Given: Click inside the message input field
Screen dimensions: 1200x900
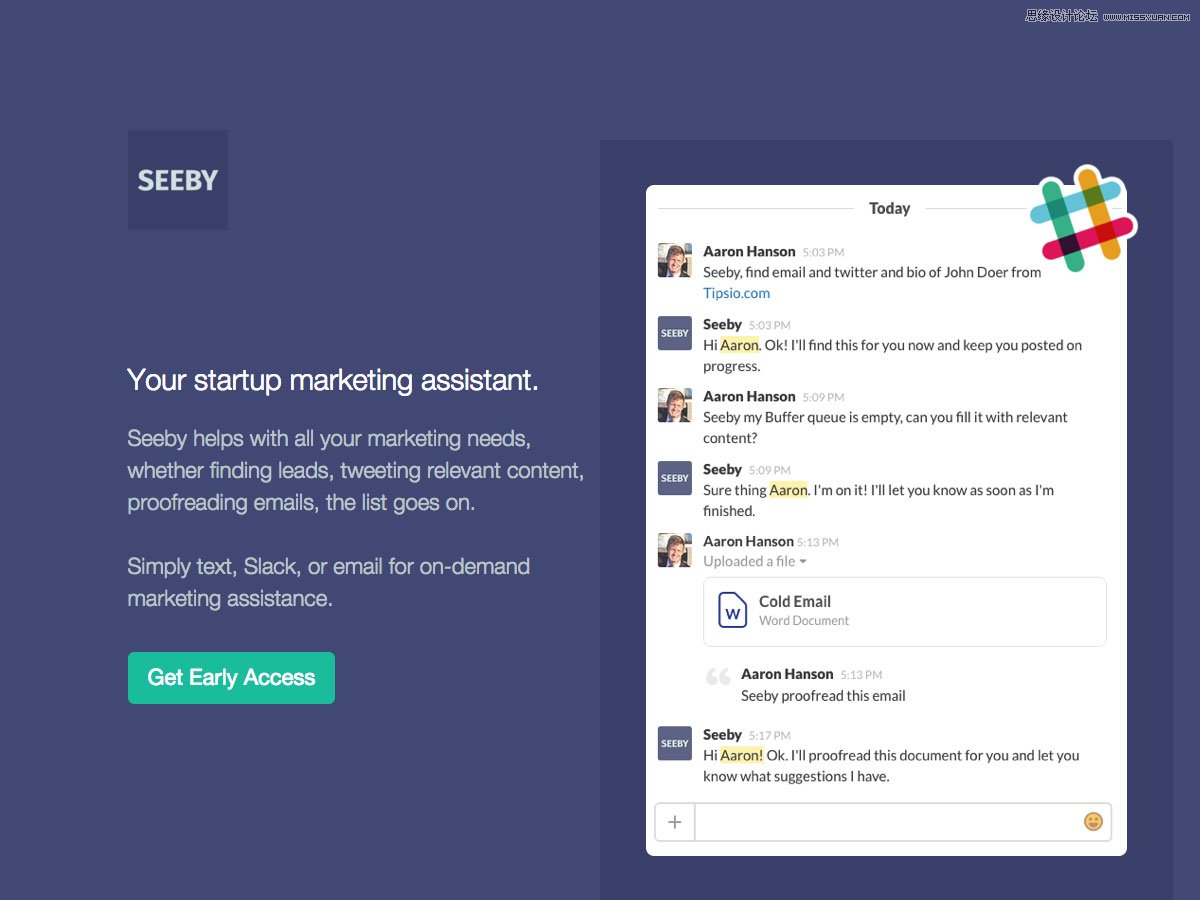Looking at the screenshot, I should coord(888,822).
